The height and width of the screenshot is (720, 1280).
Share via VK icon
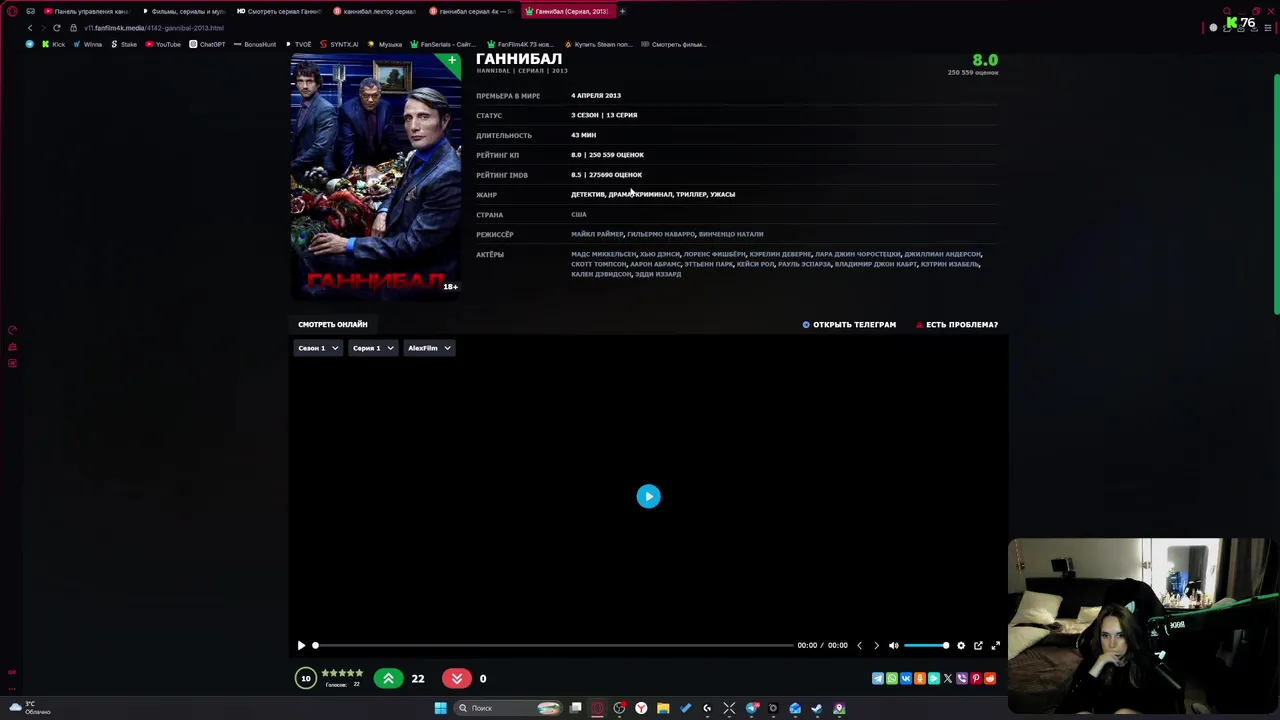tap(906, 678)
